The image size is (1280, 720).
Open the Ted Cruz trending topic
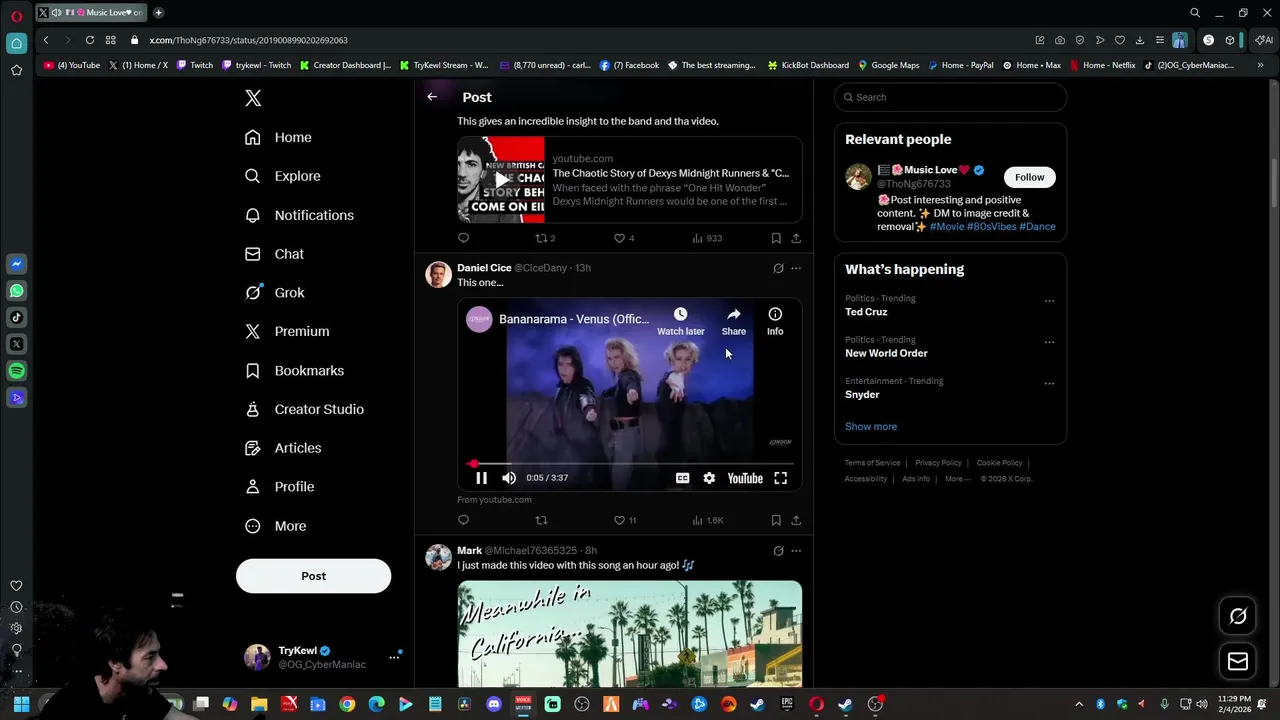tap(866, 312)
